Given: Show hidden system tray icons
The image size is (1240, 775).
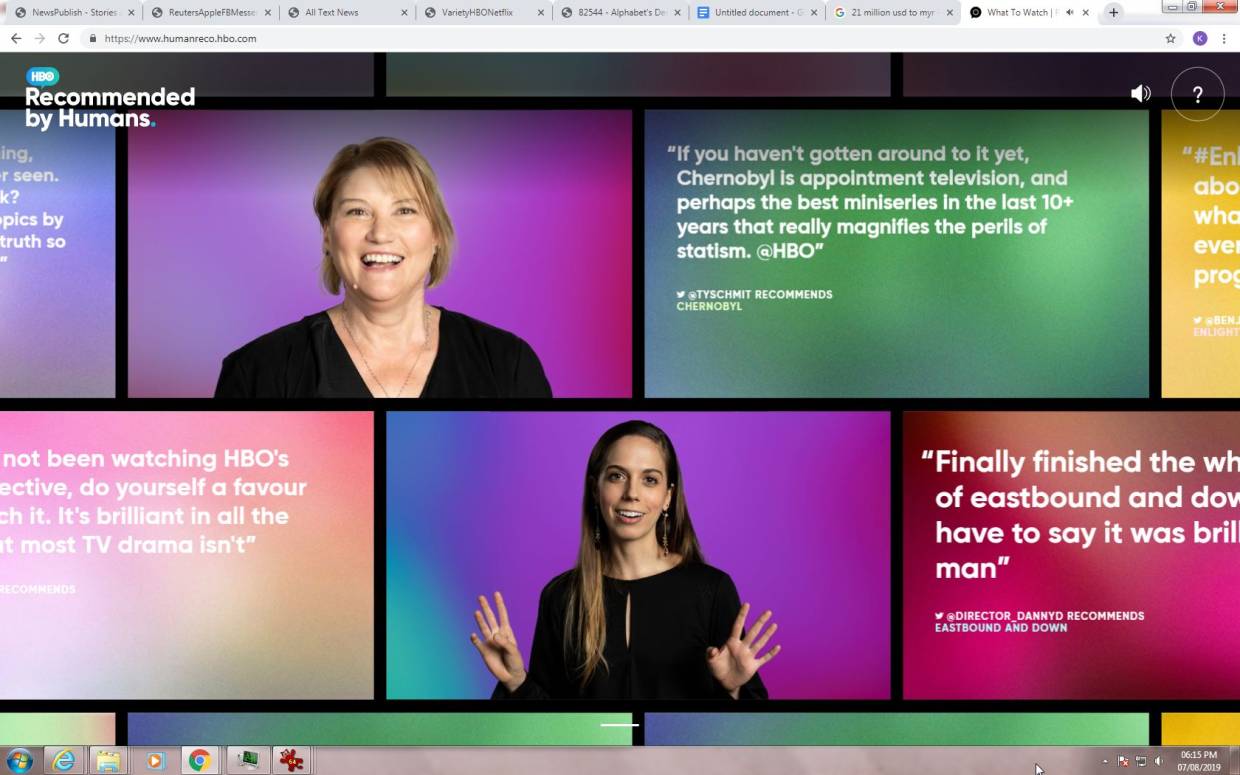Looking at the screenshot, I should 1105,761.
